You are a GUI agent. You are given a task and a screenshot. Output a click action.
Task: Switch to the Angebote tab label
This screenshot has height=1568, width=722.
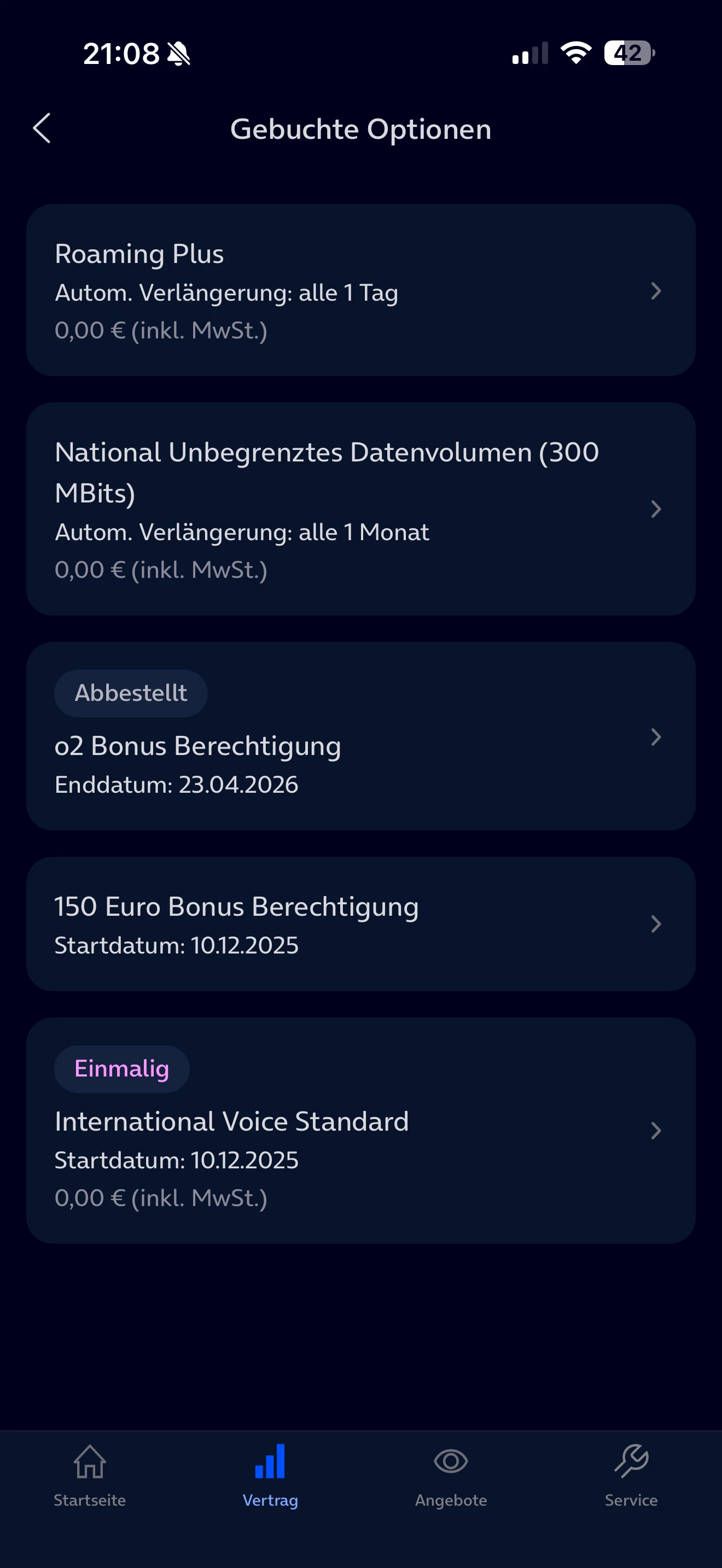click(x=451, y=1500)
